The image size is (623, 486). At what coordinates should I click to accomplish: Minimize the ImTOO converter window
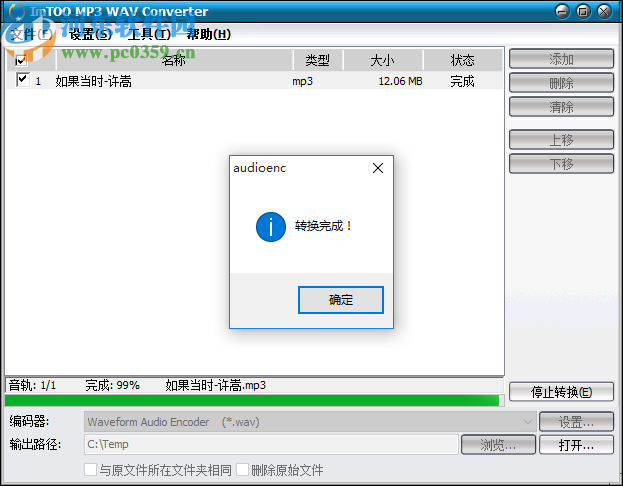pos(562,12)
